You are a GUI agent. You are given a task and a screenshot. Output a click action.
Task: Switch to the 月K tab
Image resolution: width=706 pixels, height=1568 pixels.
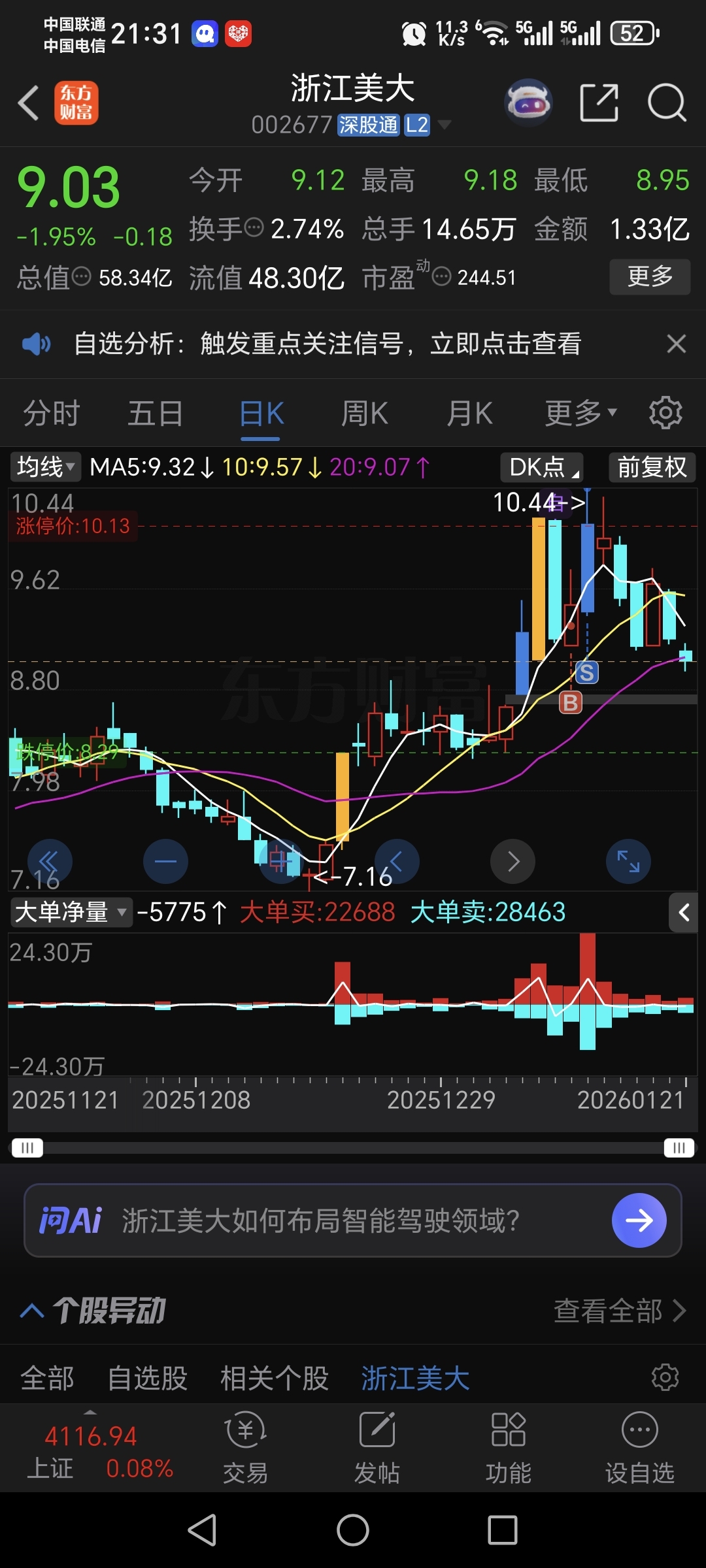(x=469, y=414)
